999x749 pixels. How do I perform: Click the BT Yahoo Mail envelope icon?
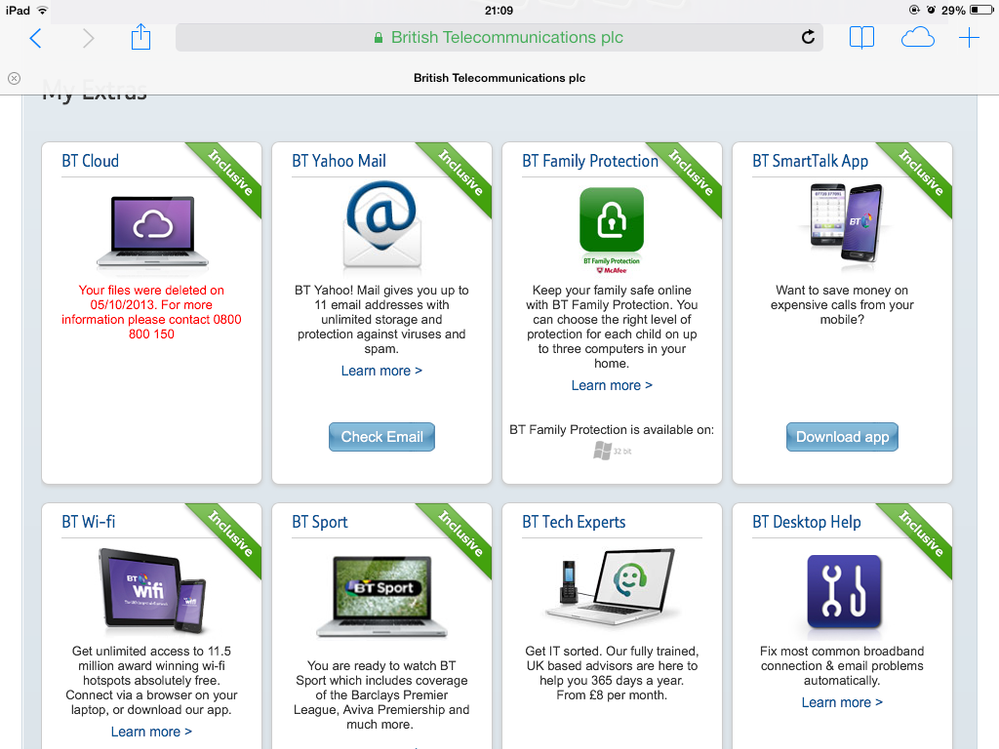point(382,224)
